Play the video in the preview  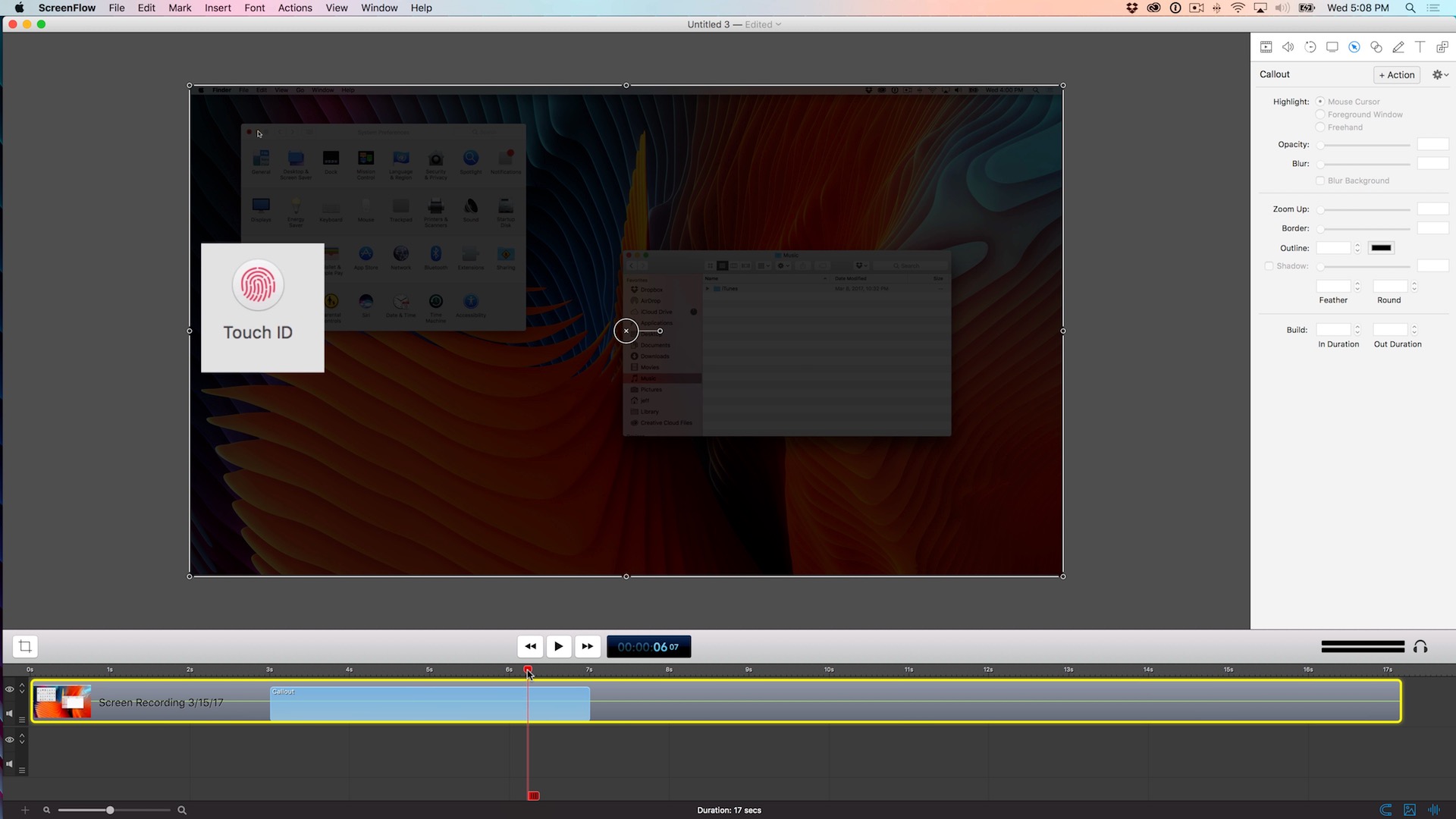click(x=559, y=646)
